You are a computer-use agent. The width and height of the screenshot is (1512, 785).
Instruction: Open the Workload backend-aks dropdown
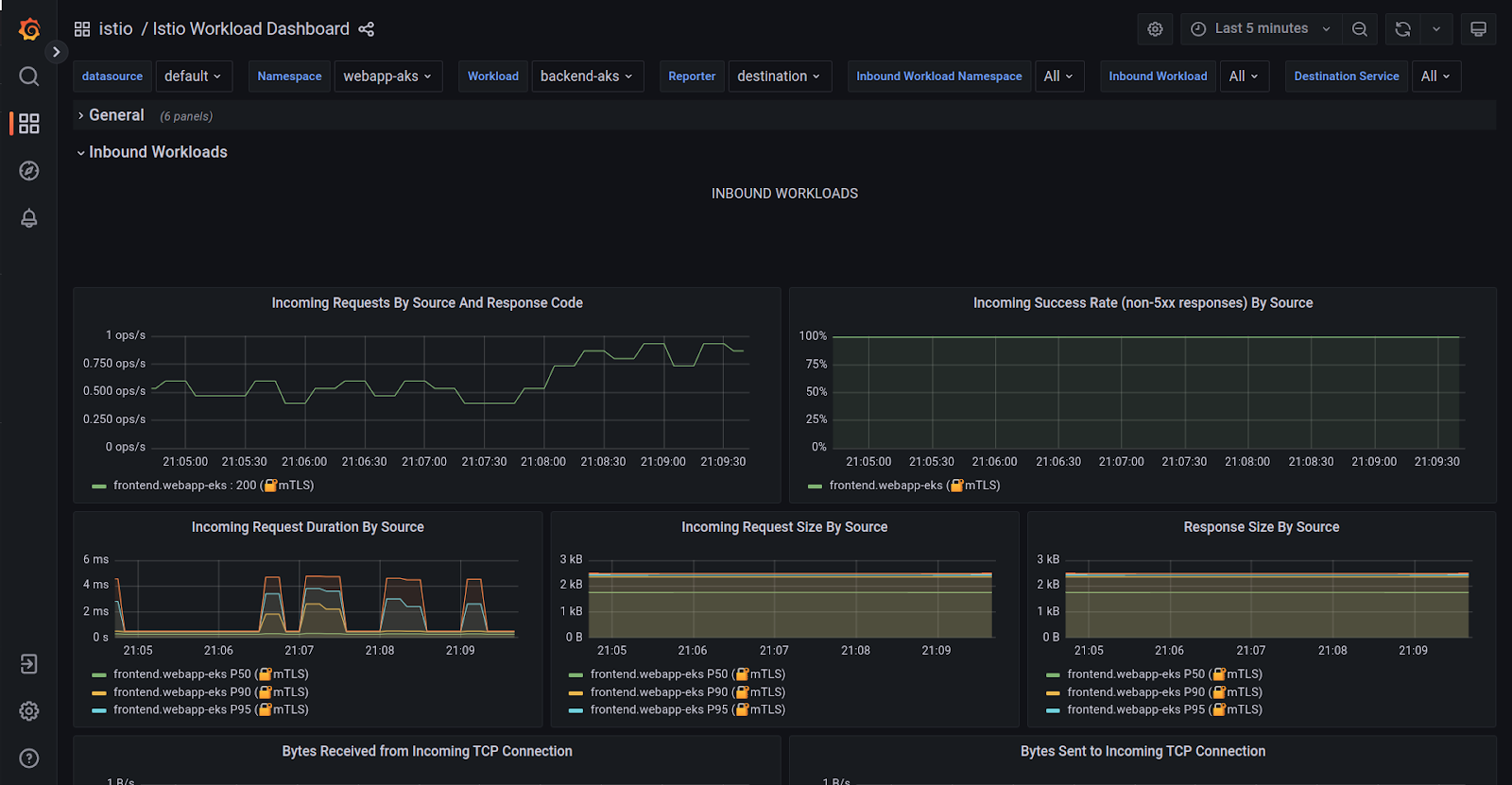coord(586,77)
